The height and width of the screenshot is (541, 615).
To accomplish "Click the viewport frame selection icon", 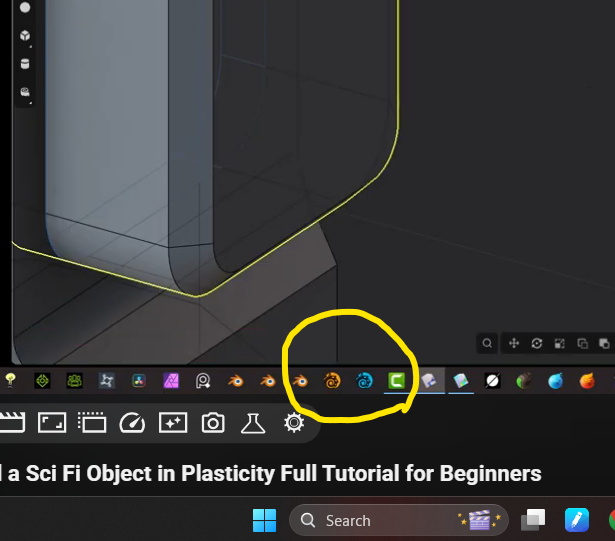I will 559,344.
